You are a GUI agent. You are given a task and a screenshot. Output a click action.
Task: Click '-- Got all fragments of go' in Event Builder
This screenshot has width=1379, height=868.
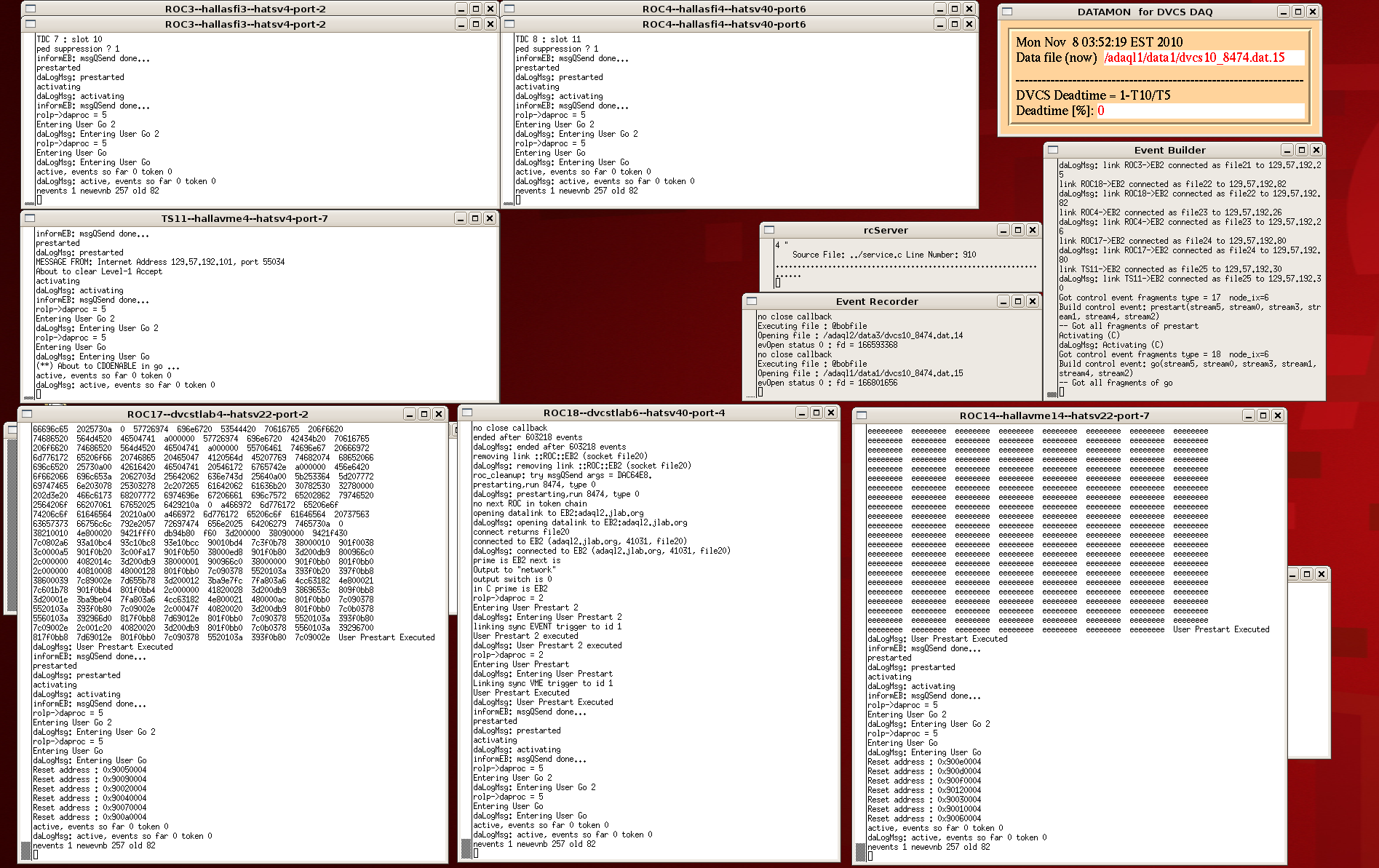point(1116,383)
